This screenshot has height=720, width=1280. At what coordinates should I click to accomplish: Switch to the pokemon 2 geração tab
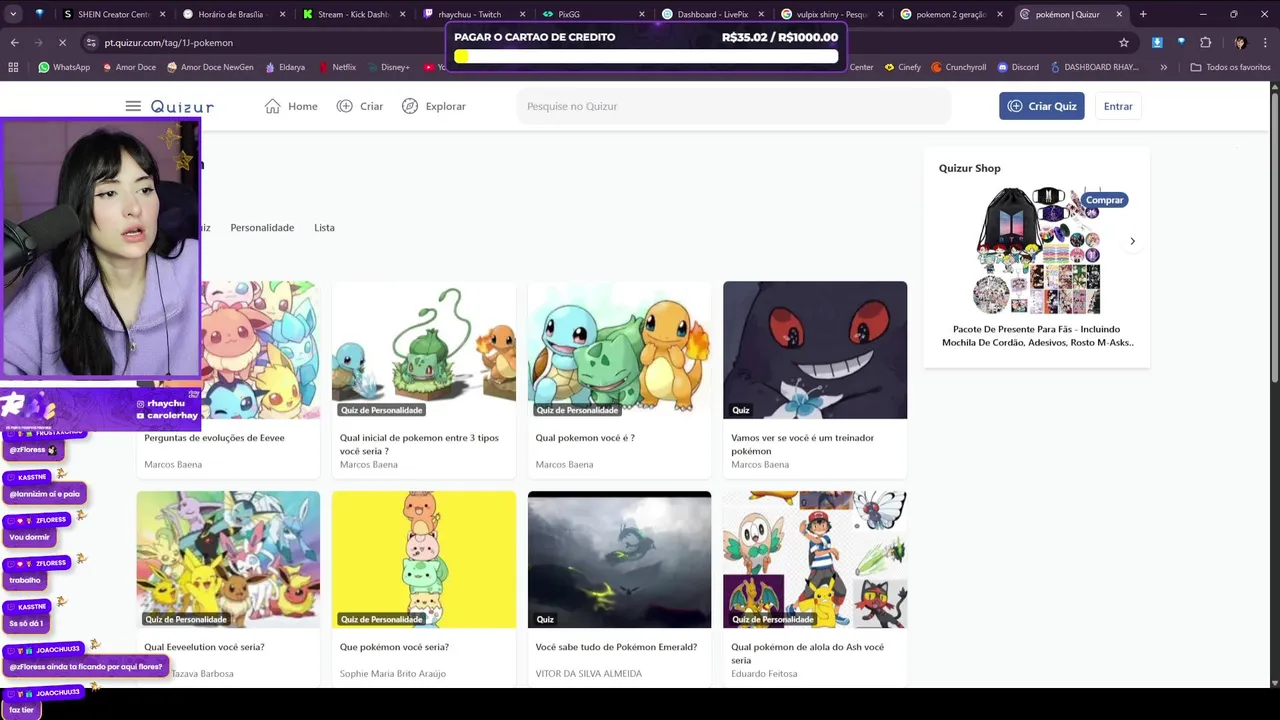(x=951, y=14)
